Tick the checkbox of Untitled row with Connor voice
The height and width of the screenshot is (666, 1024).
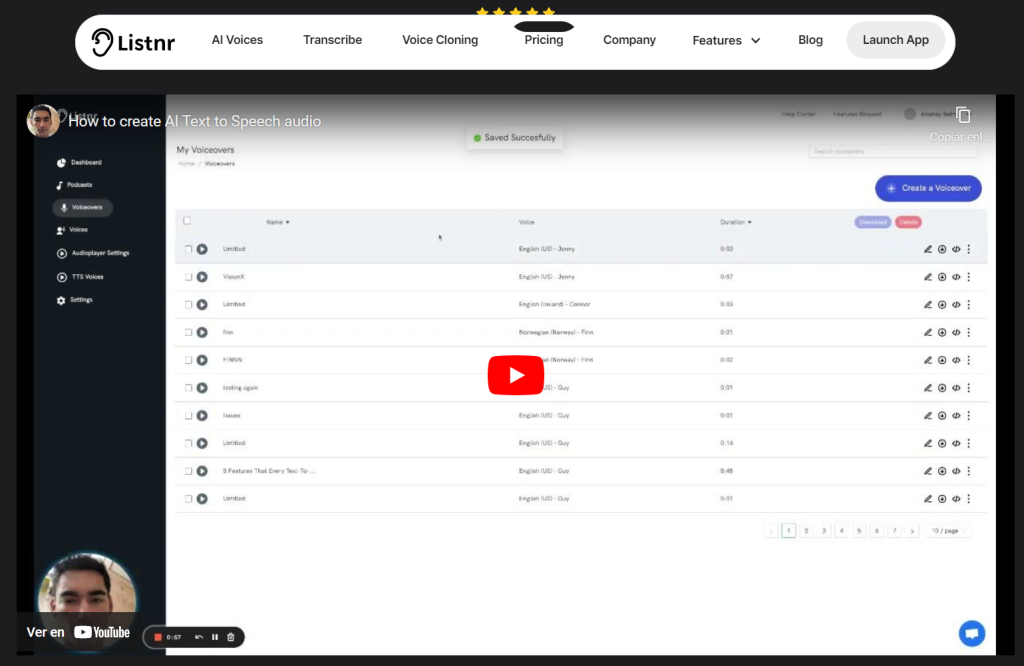tap(188, 304)
